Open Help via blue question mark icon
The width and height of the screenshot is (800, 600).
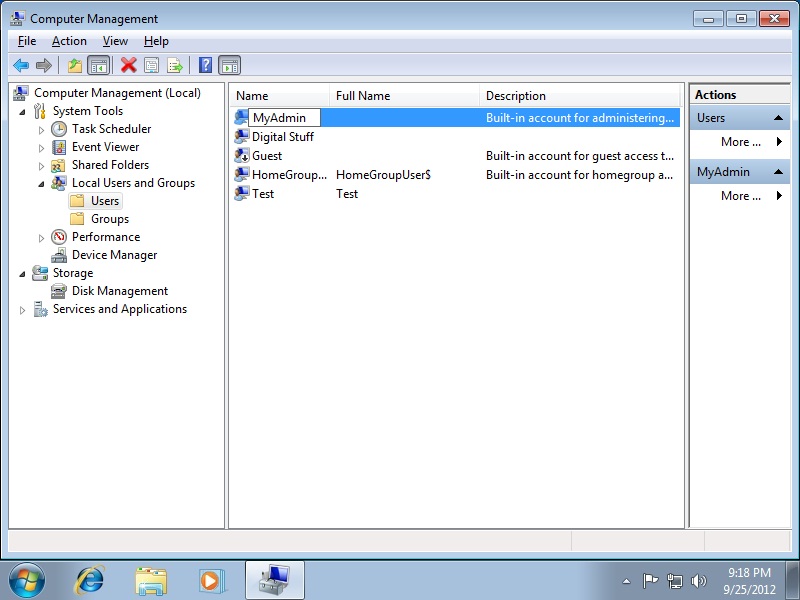pyautogui.click(x=205, y=65)
